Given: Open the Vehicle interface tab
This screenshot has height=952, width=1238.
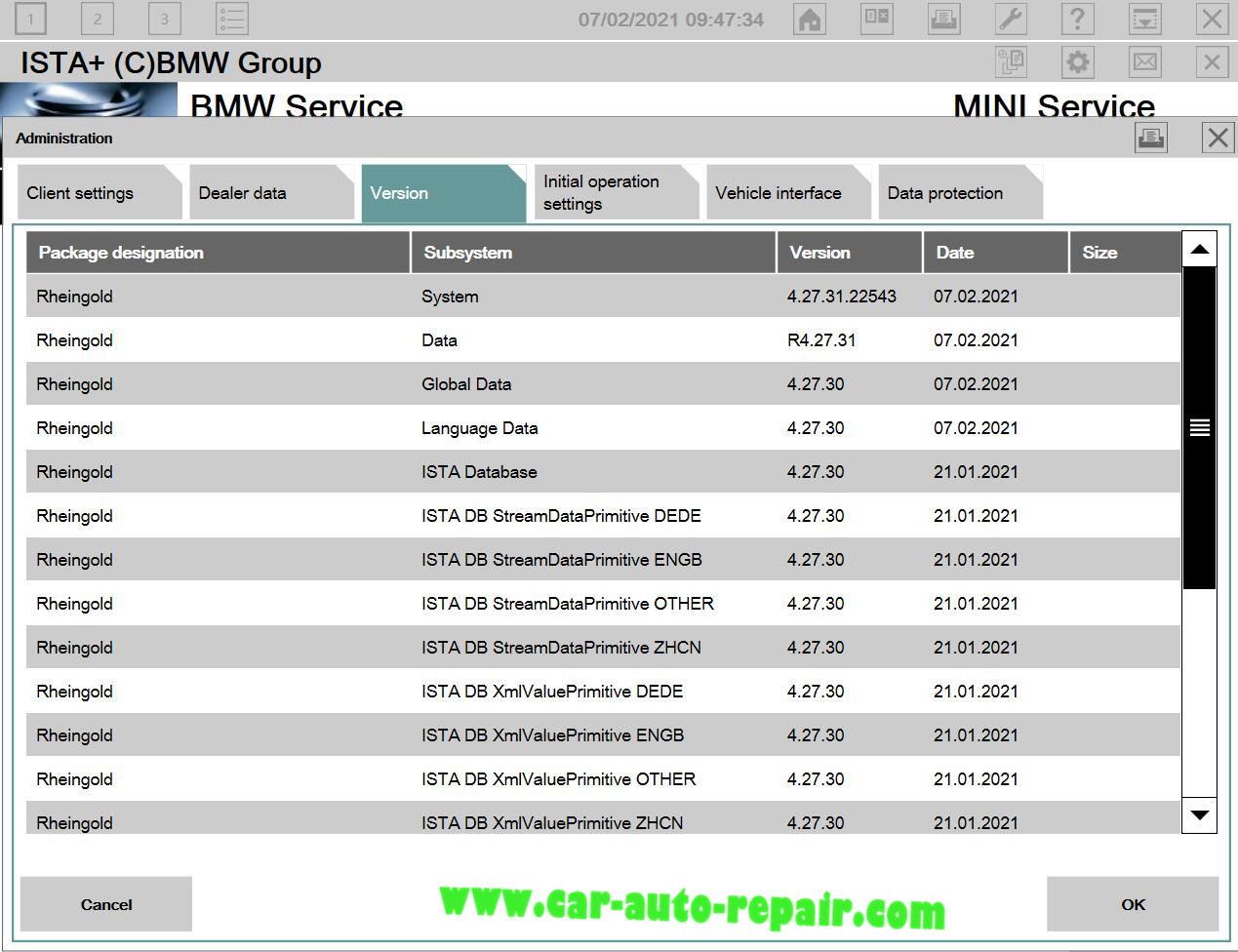Looking at the screenshot, I should pyautogui.click(x=788, y=193).
